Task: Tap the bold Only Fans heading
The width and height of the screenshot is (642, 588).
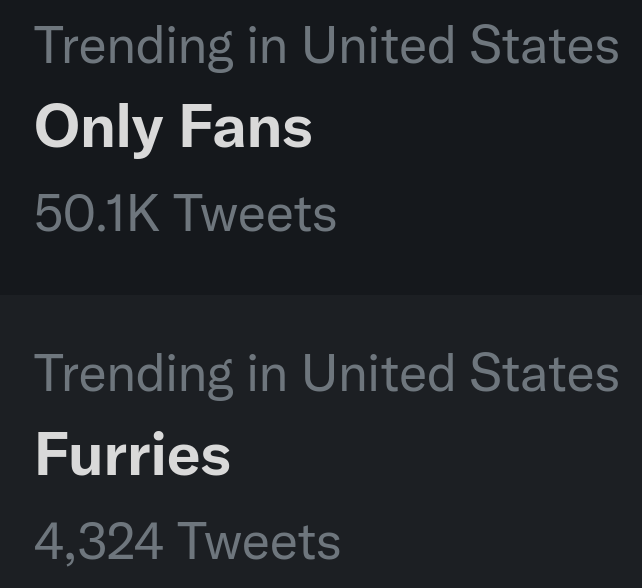Action: (x=173, y=128)
